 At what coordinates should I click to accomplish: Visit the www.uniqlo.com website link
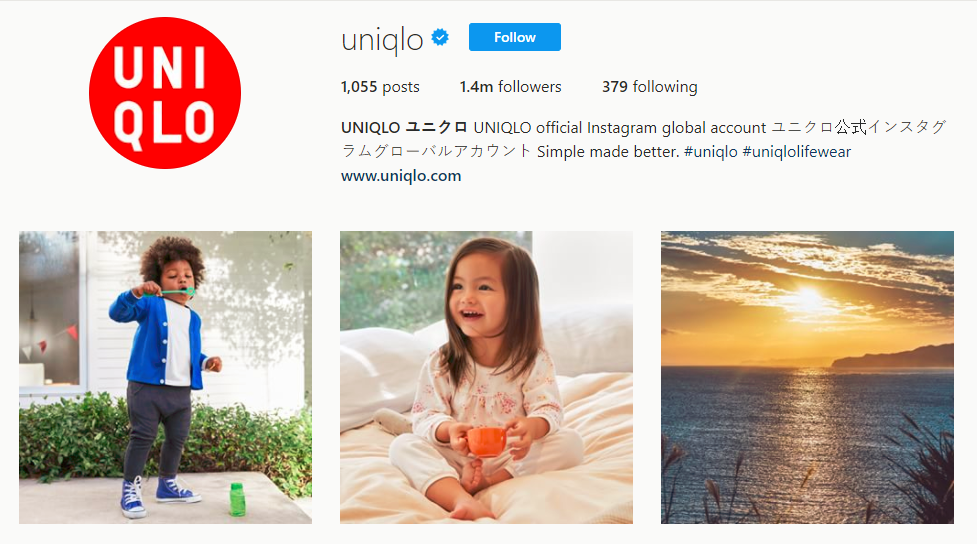tap(401, 176)
